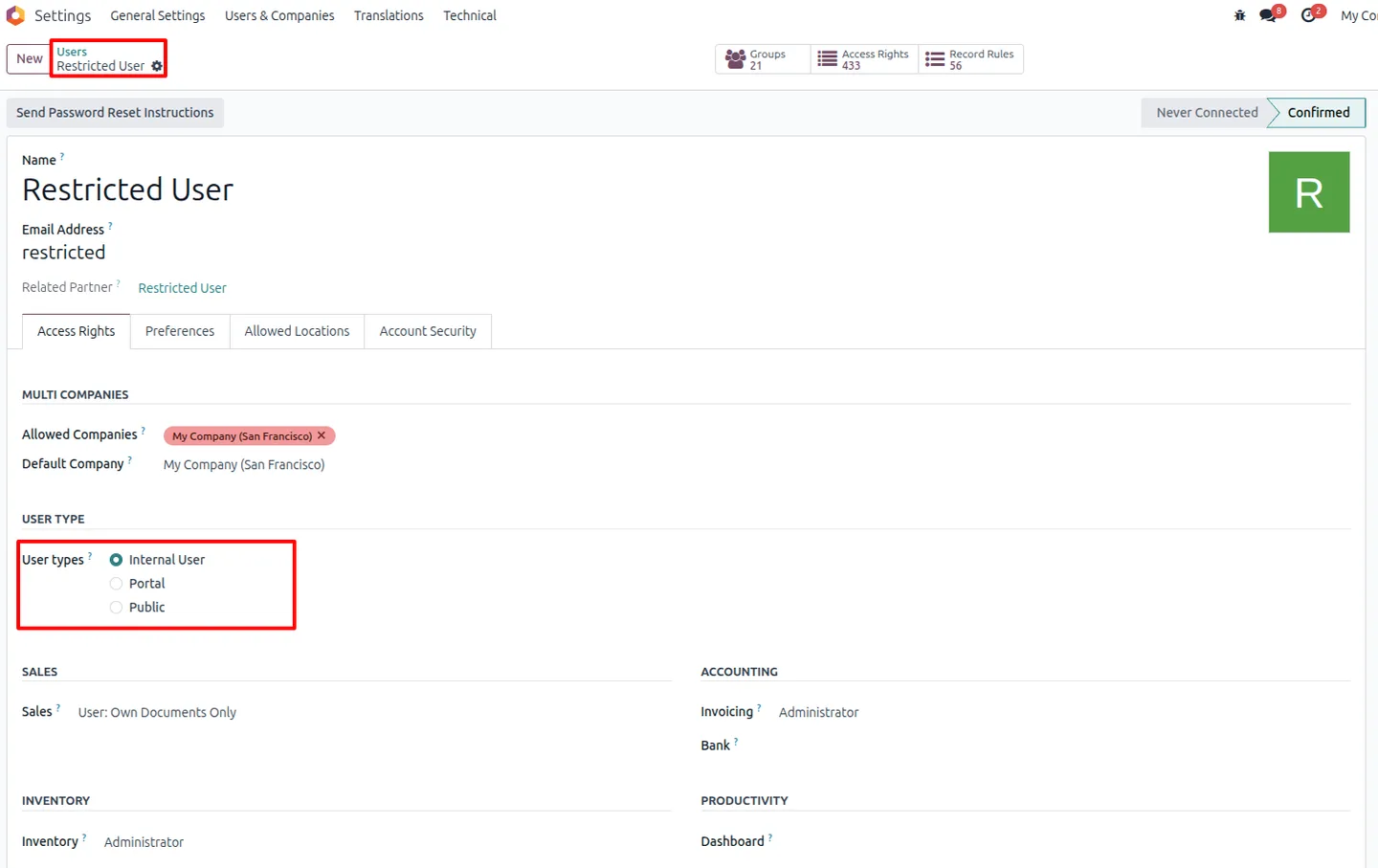Open the Users & Companies menu
Image resolution: width=1378 pixels, height=868 pixels.
point(279,15)
